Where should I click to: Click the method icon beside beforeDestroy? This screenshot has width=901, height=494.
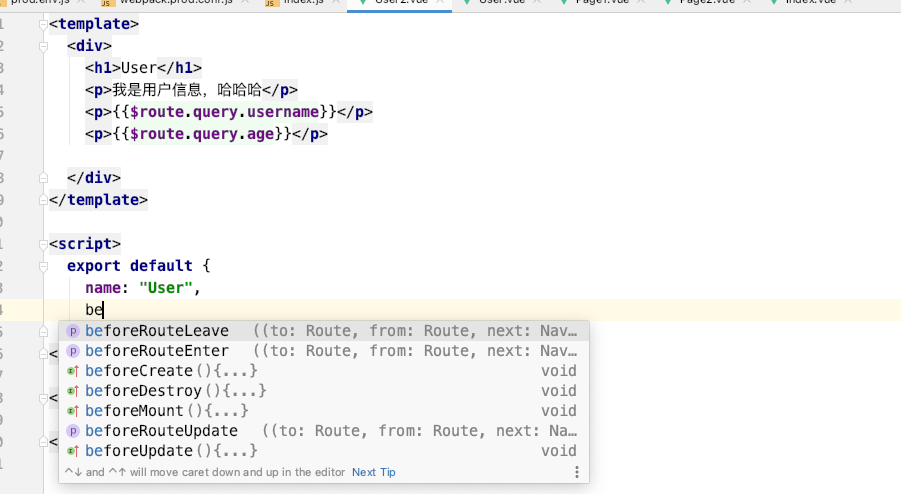(73, 391)
